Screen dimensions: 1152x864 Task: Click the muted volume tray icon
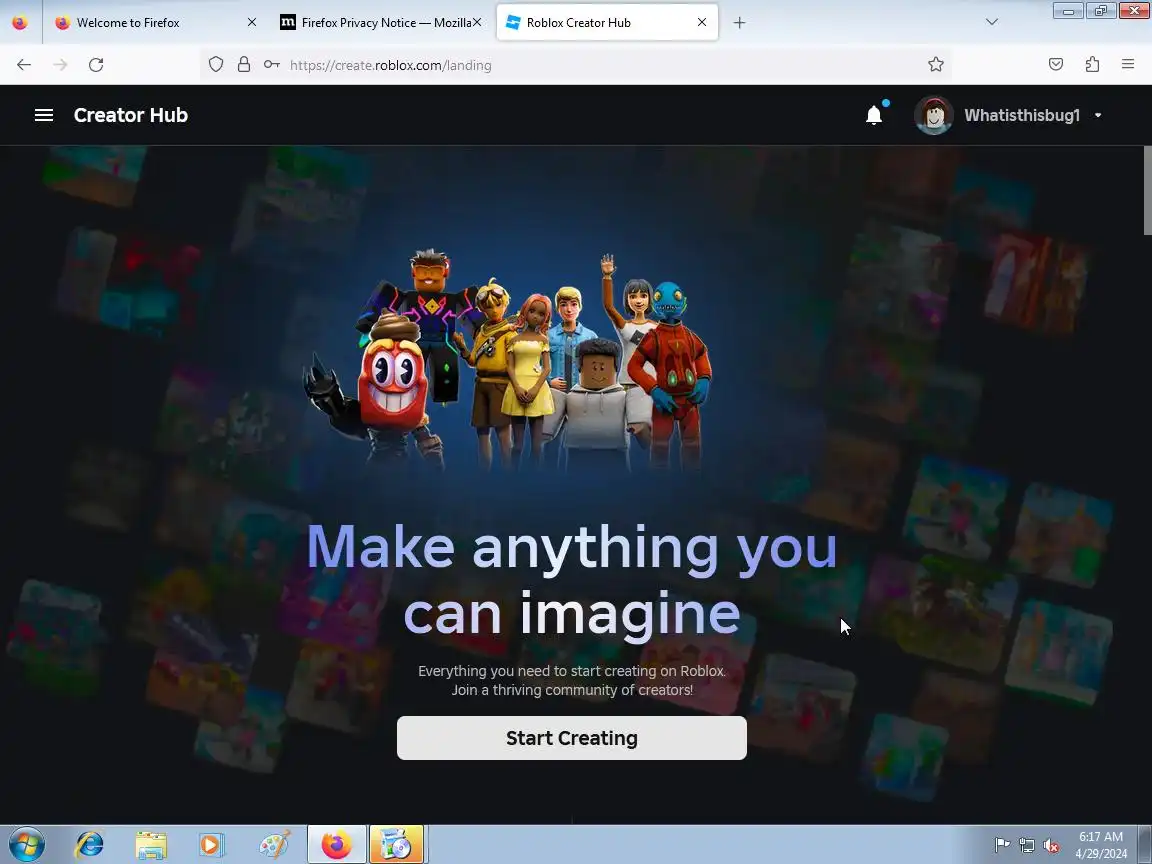point(1051,846)
